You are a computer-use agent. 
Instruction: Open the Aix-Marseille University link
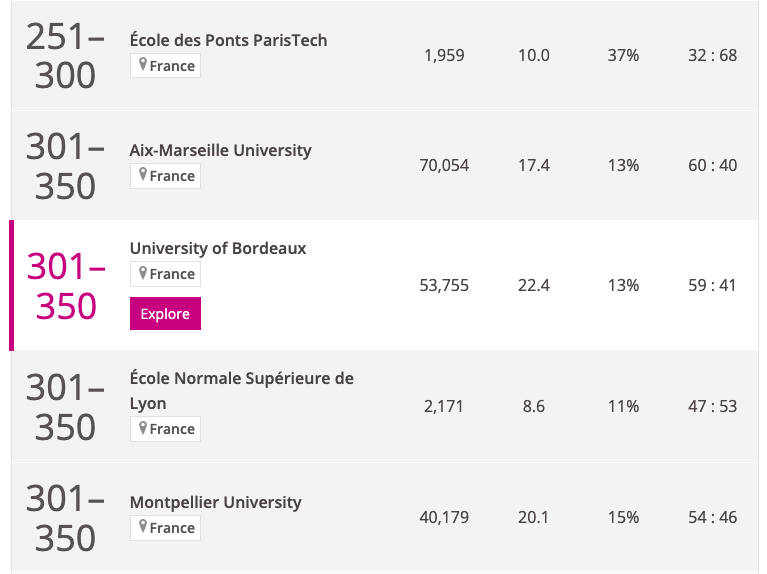(220, 151)
